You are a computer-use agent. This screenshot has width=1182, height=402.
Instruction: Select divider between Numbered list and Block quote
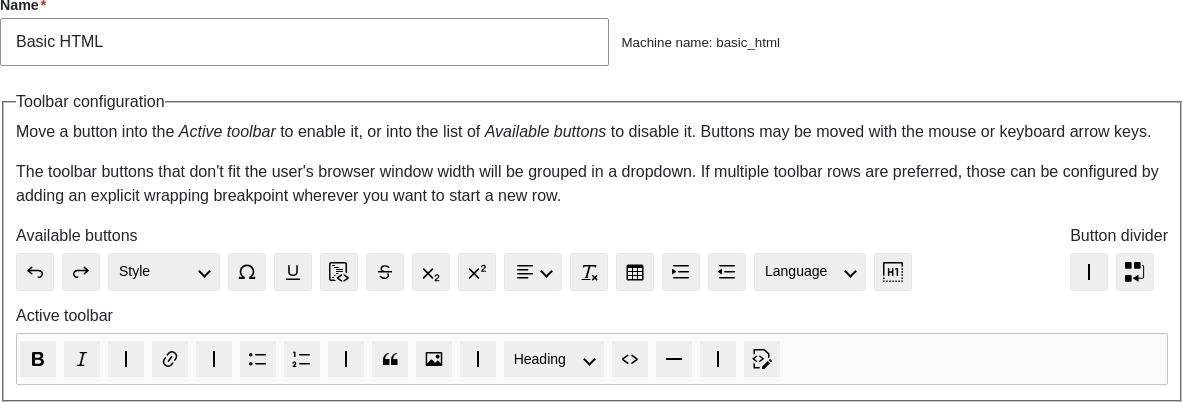click(x=346, y=359)
